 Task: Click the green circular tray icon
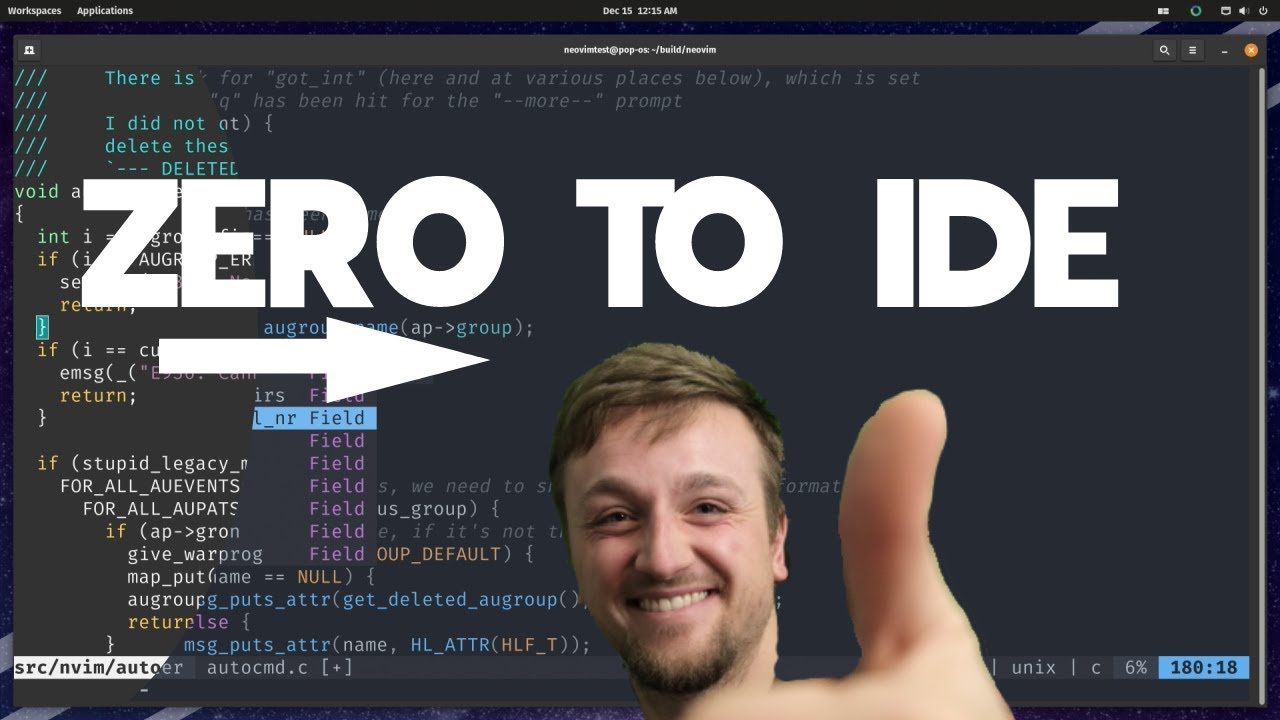1195,11
